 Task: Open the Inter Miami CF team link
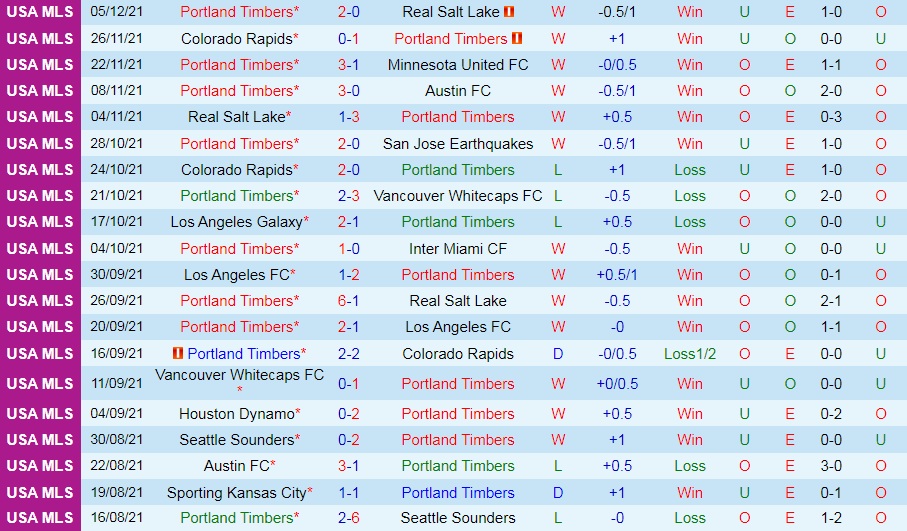(x=458, y=248)
